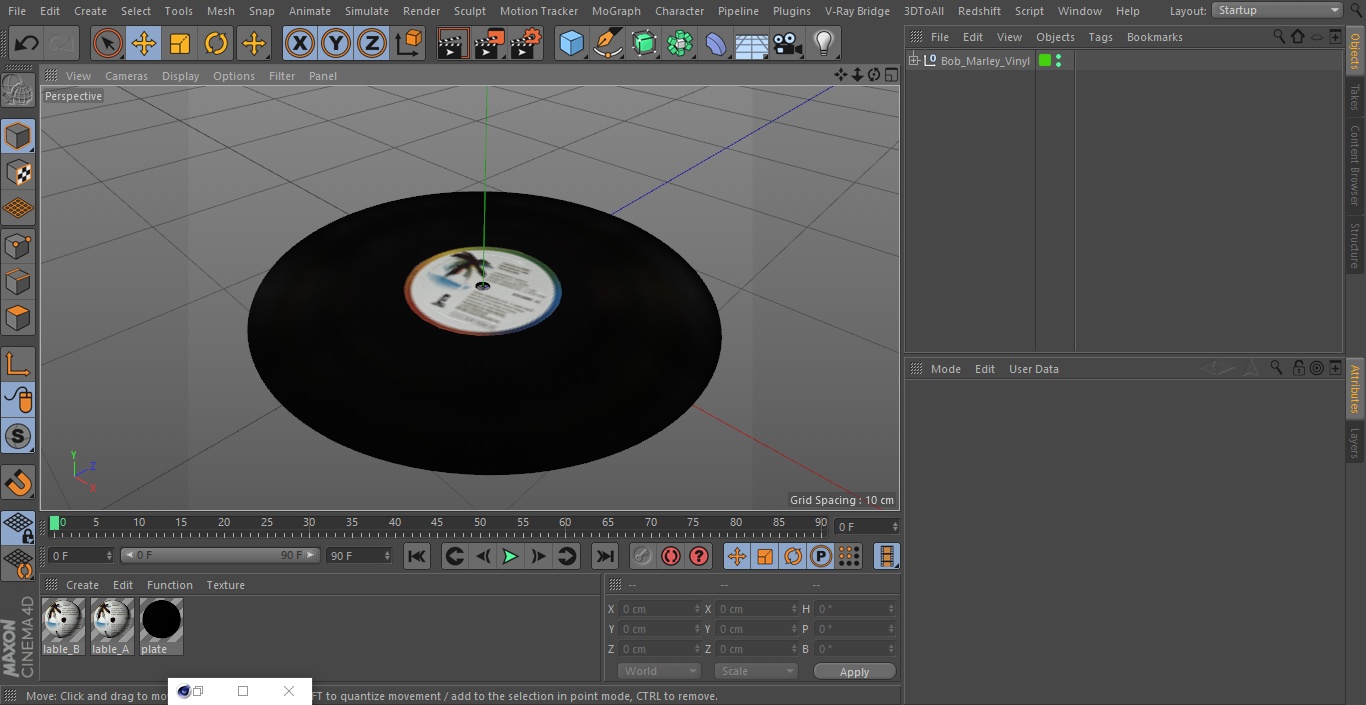Toggle X axis lock
This screenshot has width=1366, height=705.
[300, 44]
